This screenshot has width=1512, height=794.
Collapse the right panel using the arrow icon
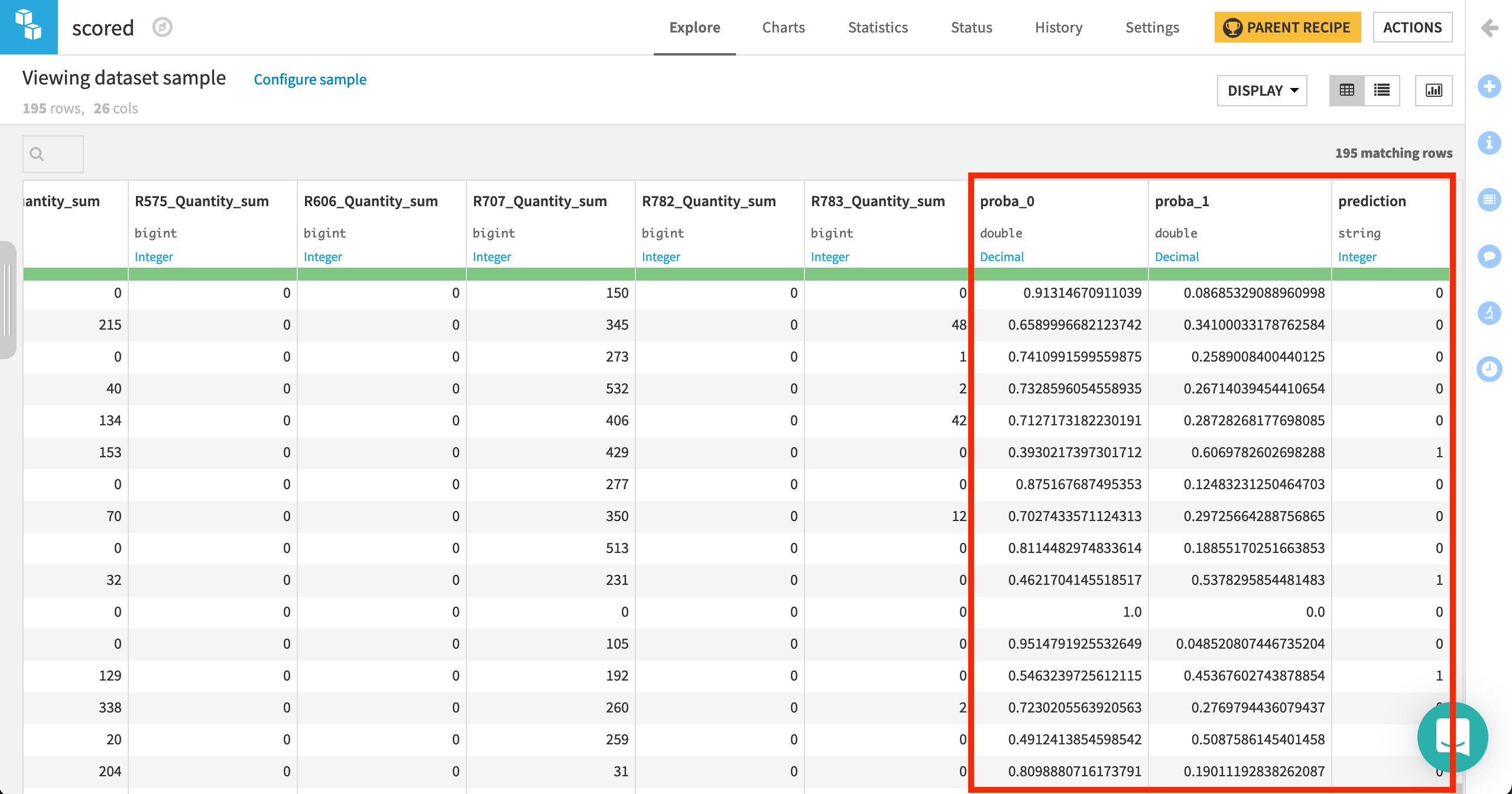tap(1490, 27)
